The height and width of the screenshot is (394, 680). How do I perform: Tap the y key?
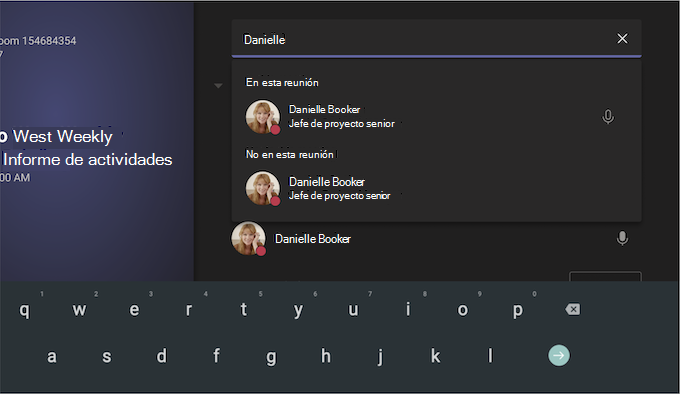coord(298,311)
